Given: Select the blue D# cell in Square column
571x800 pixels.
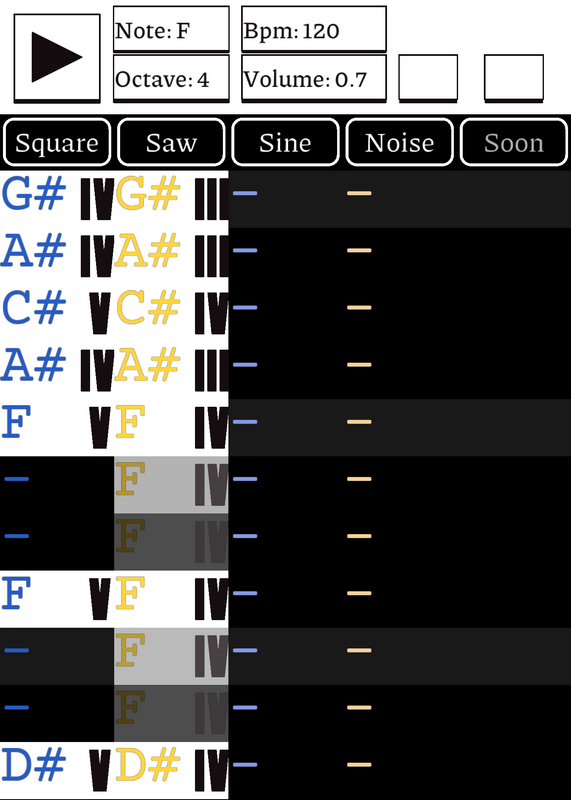Looking at the screenshot, I should tap(57, 770).
